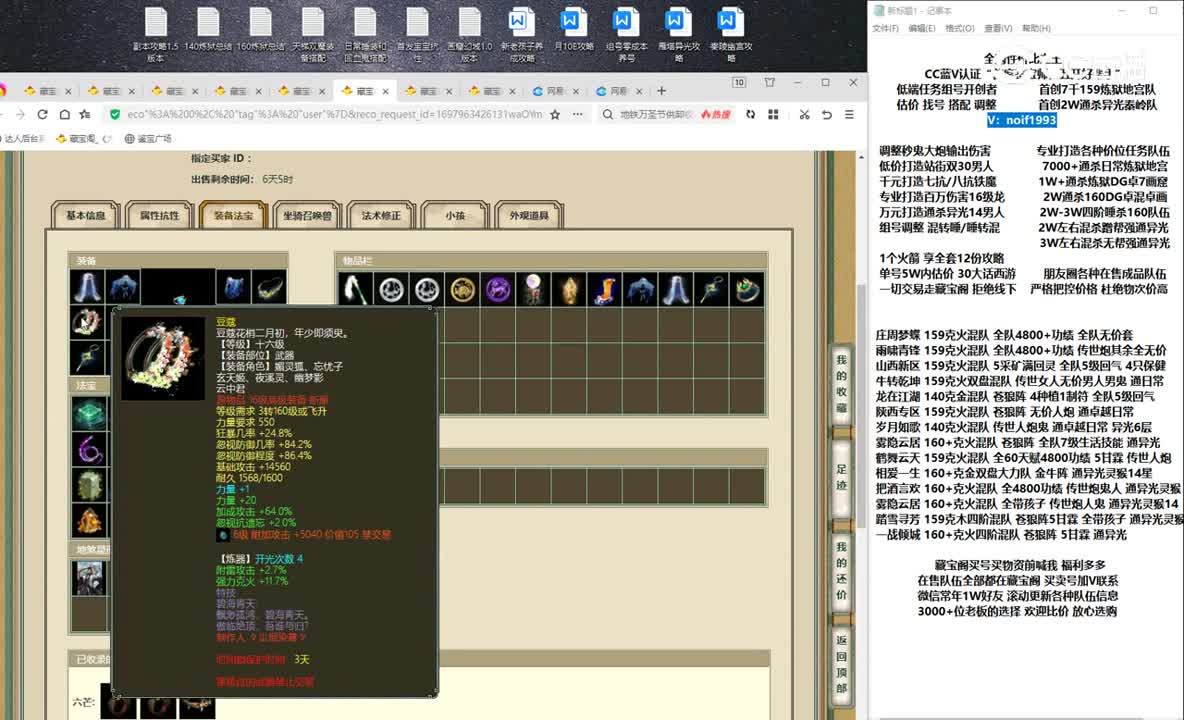1184x720 pixels.
Task: Click the browser home icon
Action: pos(65,114)
